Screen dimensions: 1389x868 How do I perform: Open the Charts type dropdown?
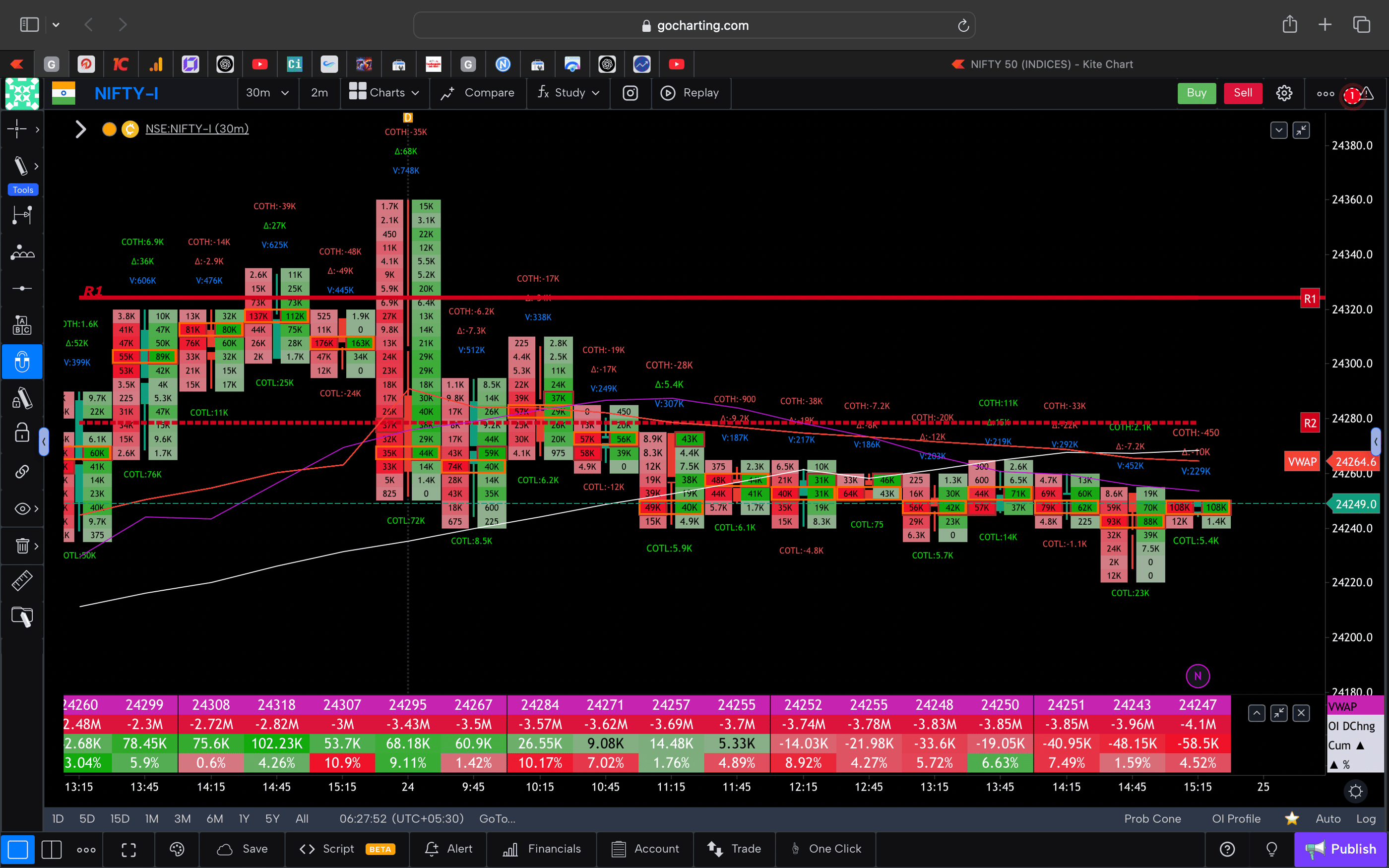pos(385,92)
